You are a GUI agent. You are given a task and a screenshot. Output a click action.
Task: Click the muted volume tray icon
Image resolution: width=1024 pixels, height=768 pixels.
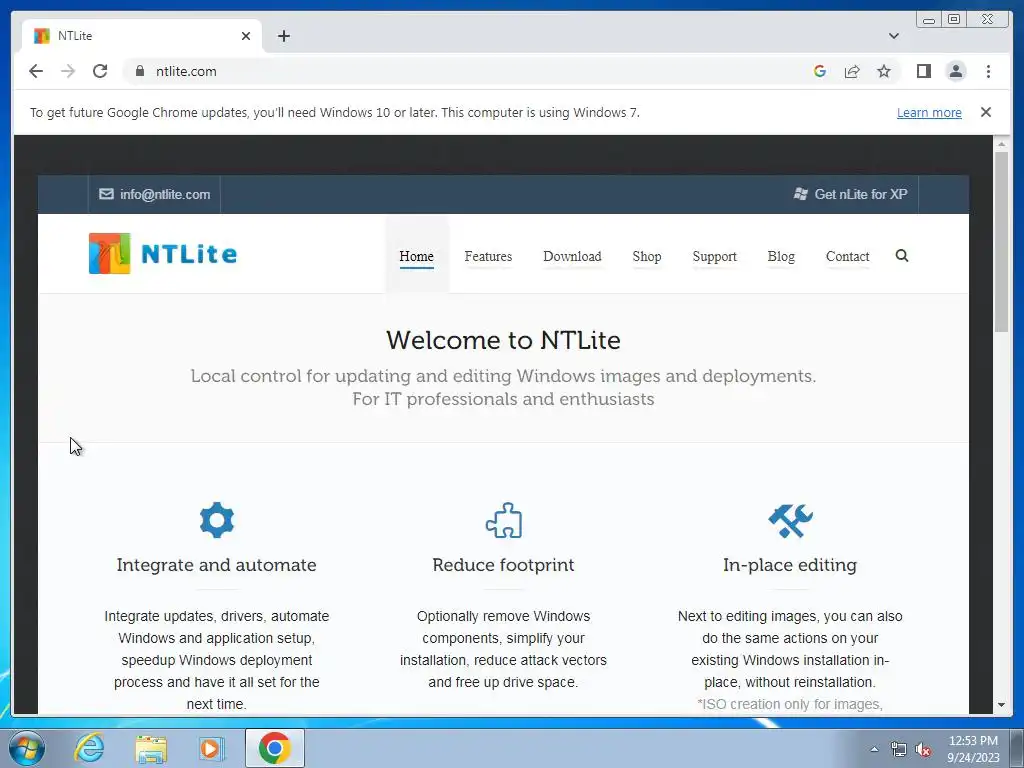[923, 750]
